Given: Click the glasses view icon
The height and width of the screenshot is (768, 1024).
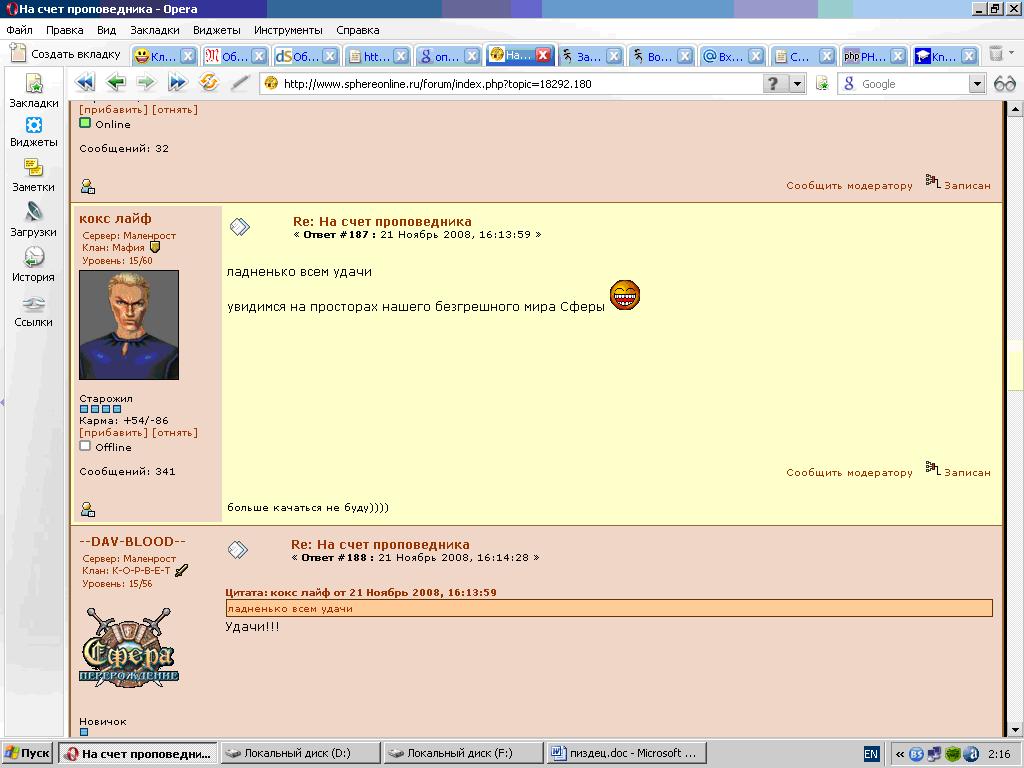Looking at the screenshot, I should point(1004,84).
